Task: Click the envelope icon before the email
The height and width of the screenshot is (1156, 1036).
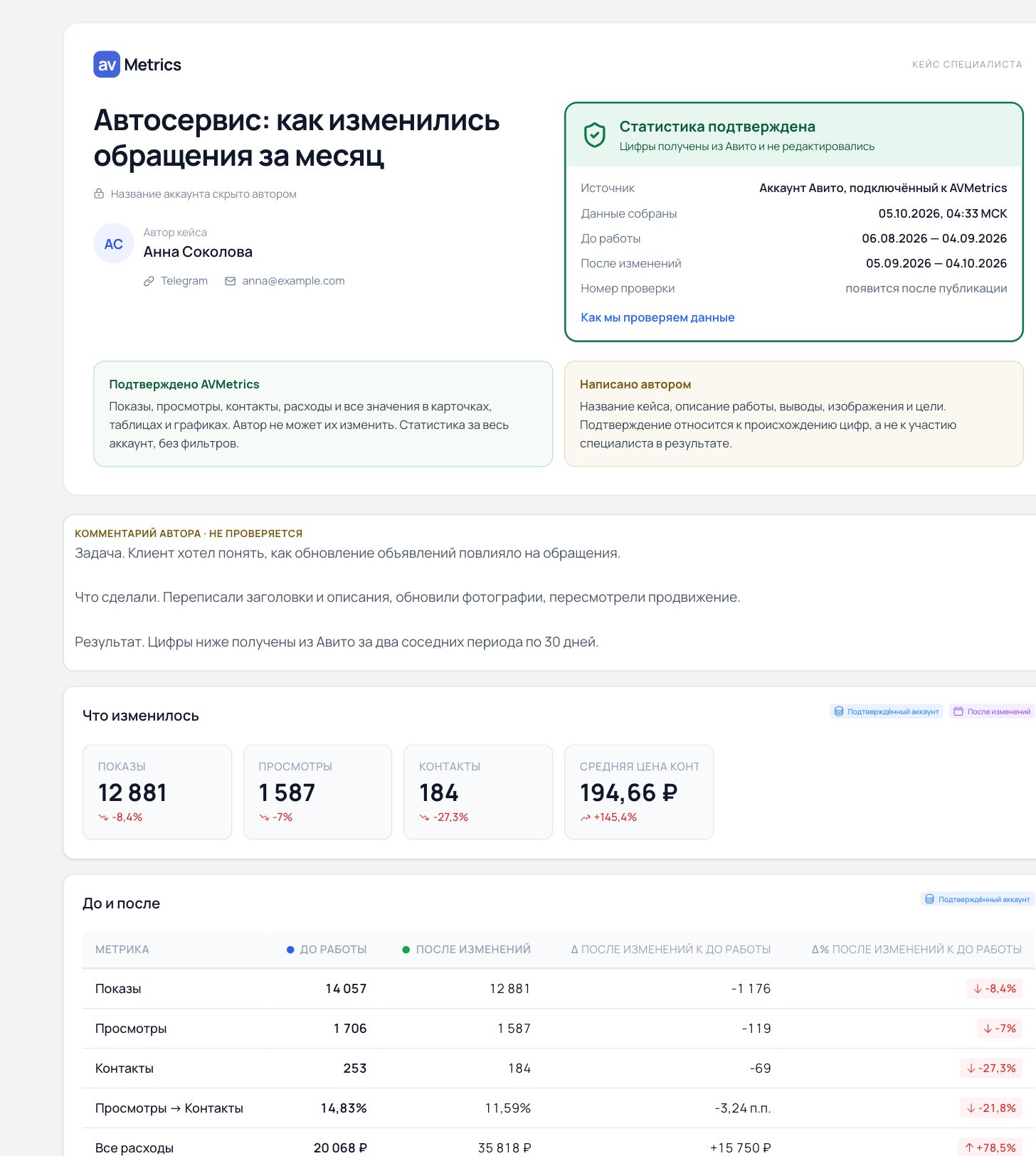Action: tap(231, 281)
